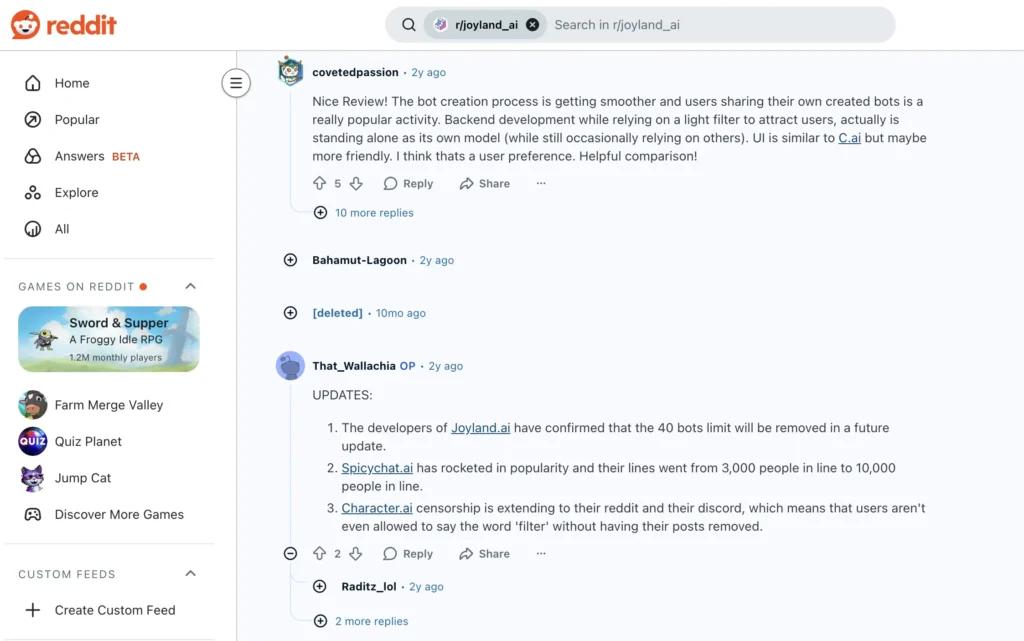Collapse the Custom Feeds section
1024x641 pixels.
[x=190, y=574]
